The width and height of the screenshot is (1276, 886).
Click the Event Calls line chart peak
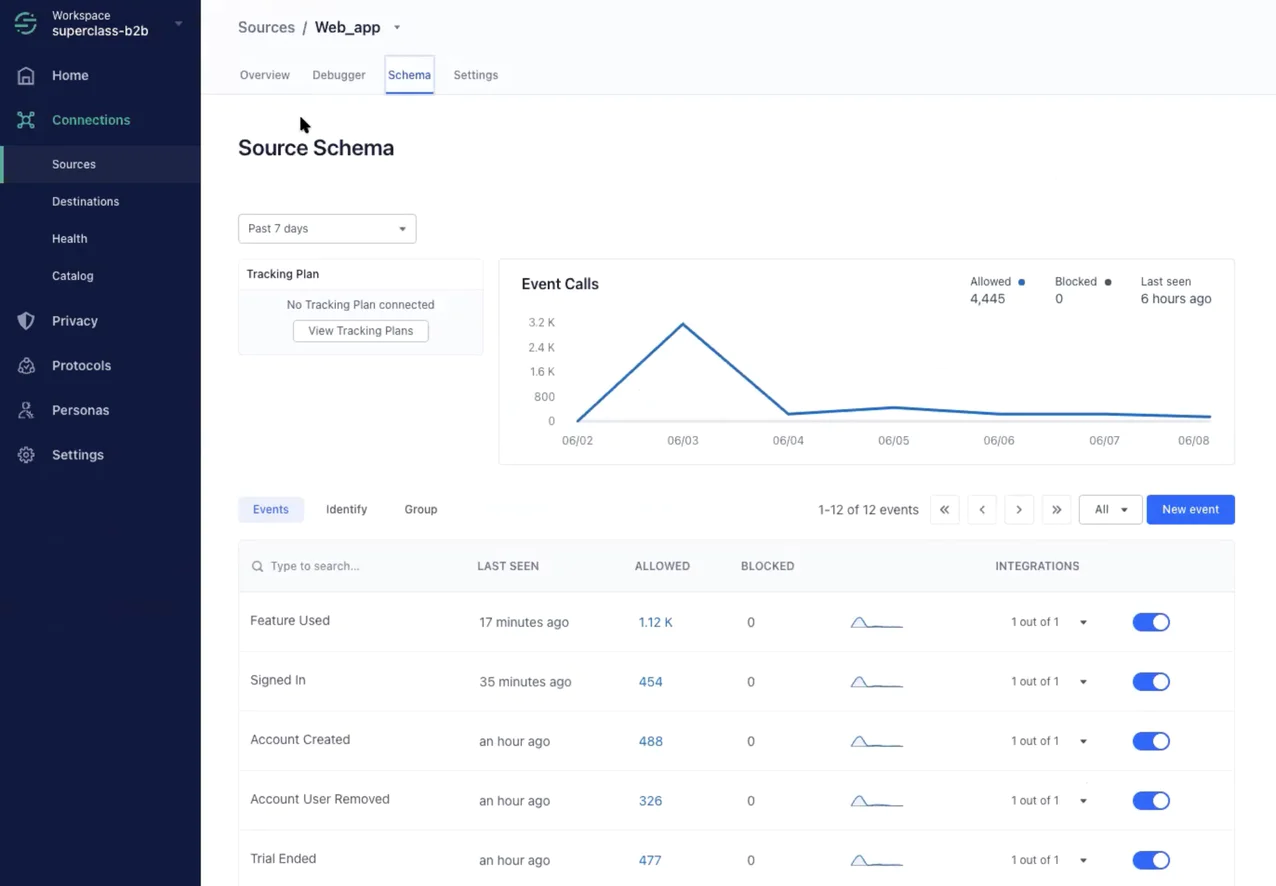(x=683, y=324)
